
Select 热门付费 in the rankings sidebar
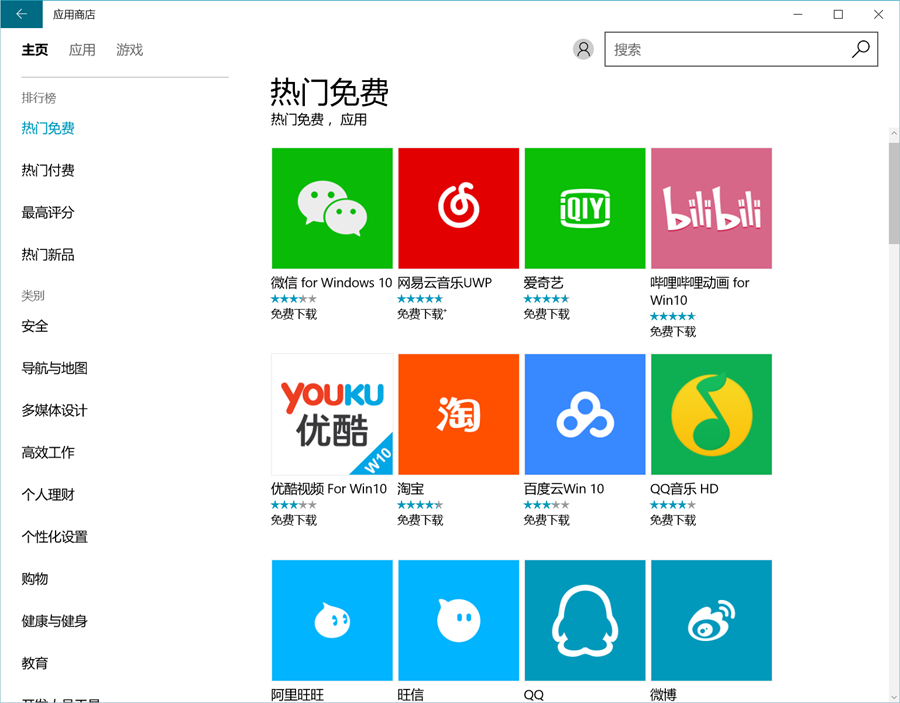[47, 170]
